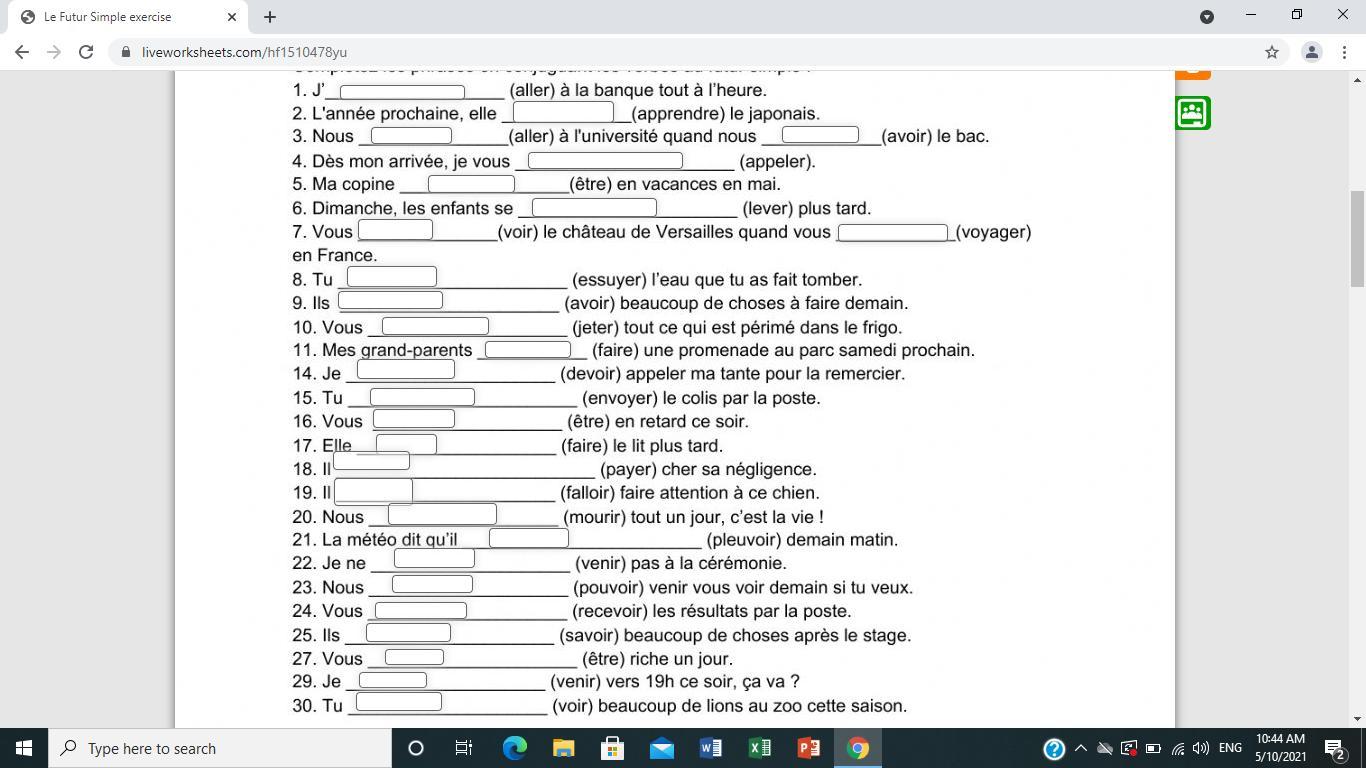Click the sentence 22 blank for (venir) pas
This screenshot has width=1366, height=768.
434,559
